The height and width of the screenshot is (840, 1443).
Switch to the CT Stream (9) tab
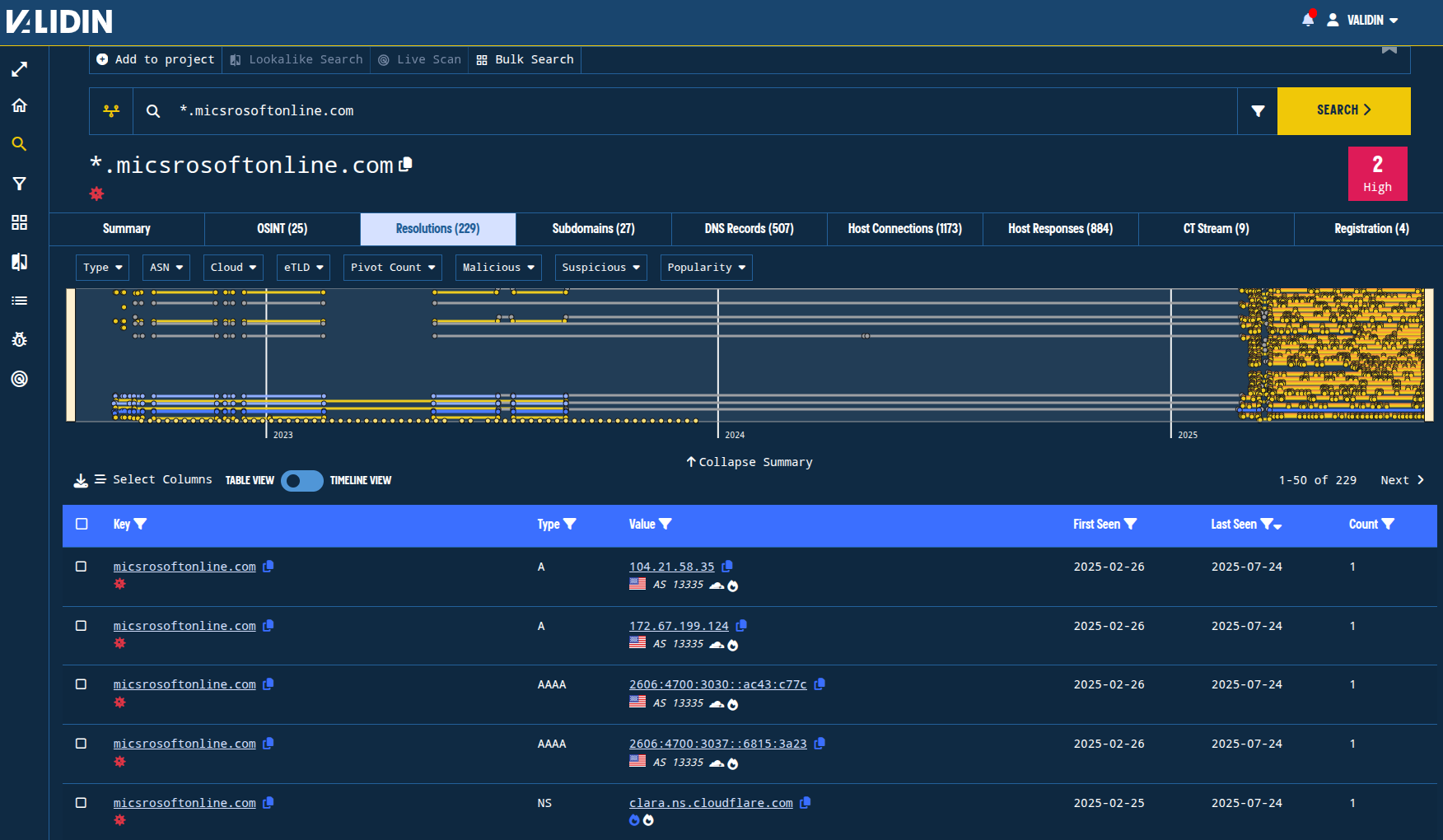pyautogui.click(x=1217, y=229)
